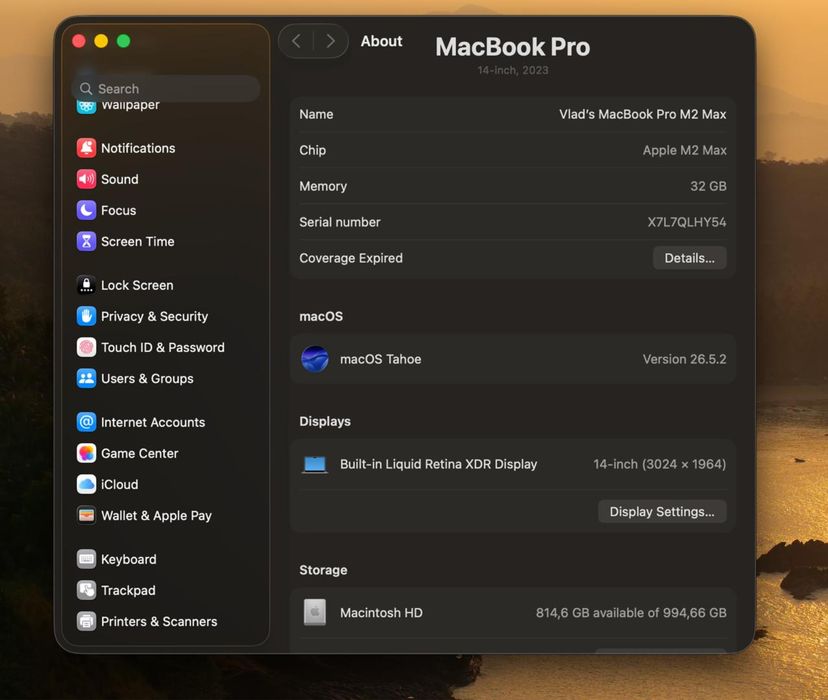Click the macOS section heading
This screenshot has width=828, height=700.
click(x=321, y=317)
